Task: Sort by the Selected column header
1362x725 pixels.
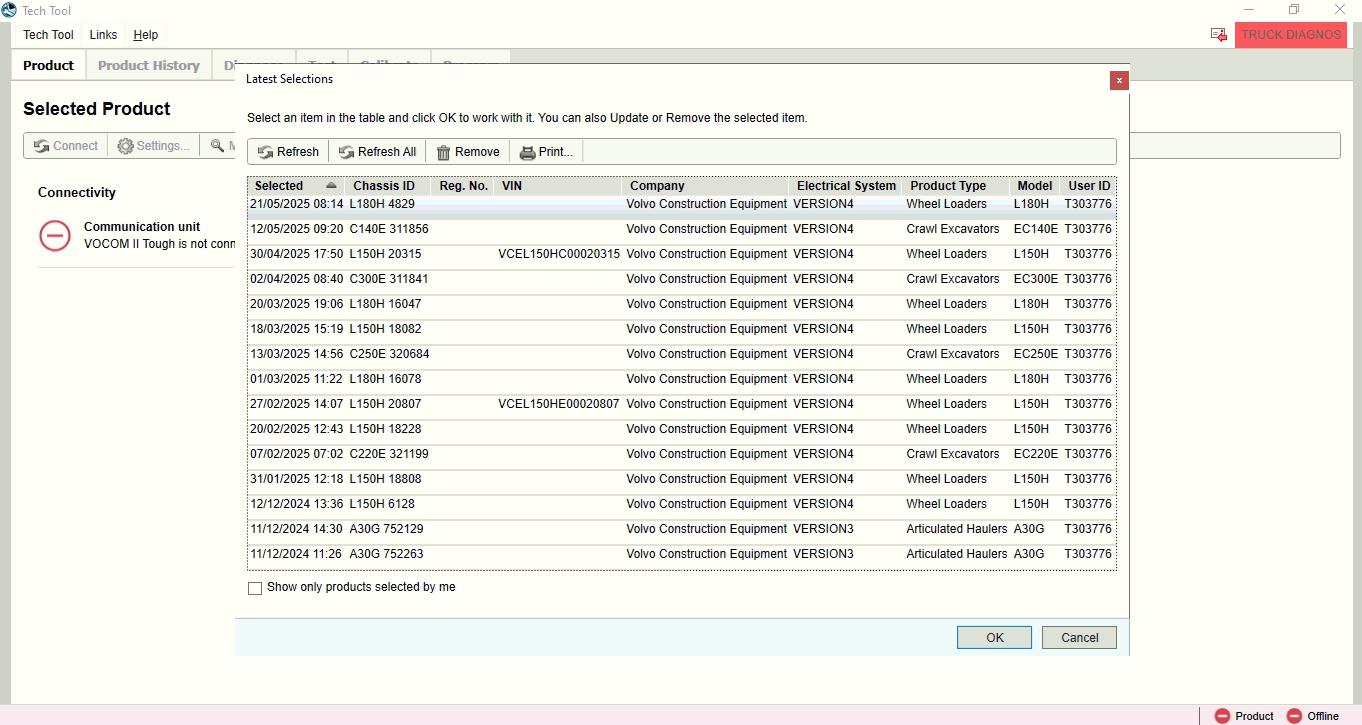Action: point(296,186)
